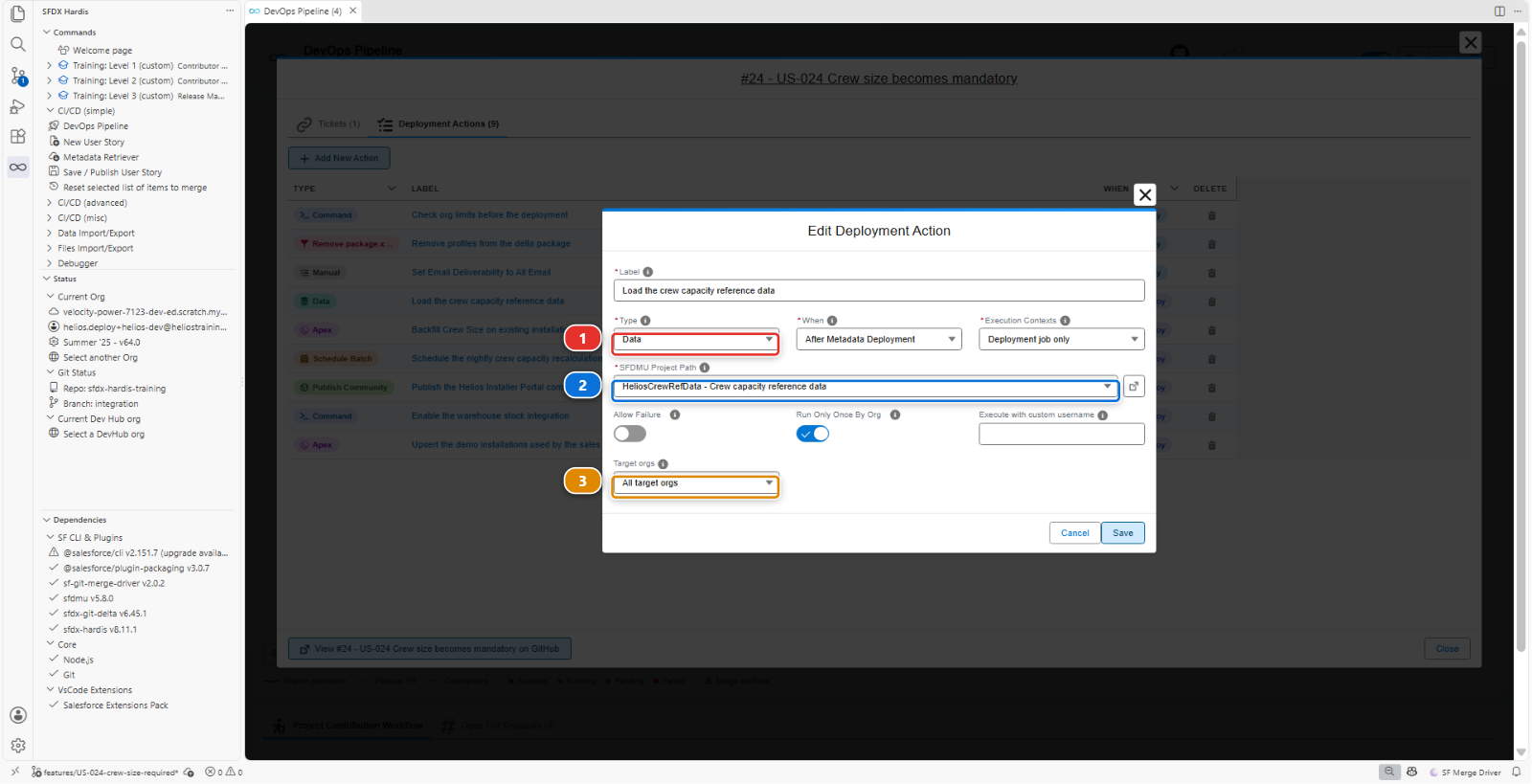
Task: Toggle the Run Only Once By Org switch
Action: tap(813, 434)
